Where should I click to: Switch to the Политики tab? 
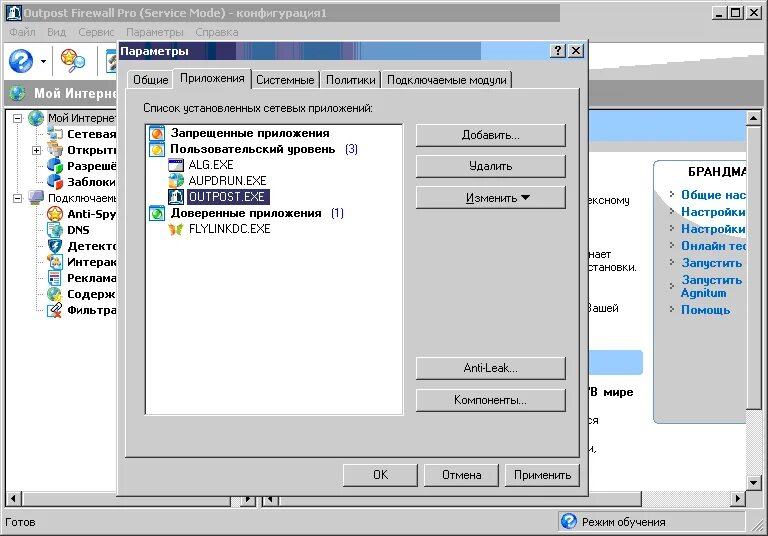click(351, 80)
